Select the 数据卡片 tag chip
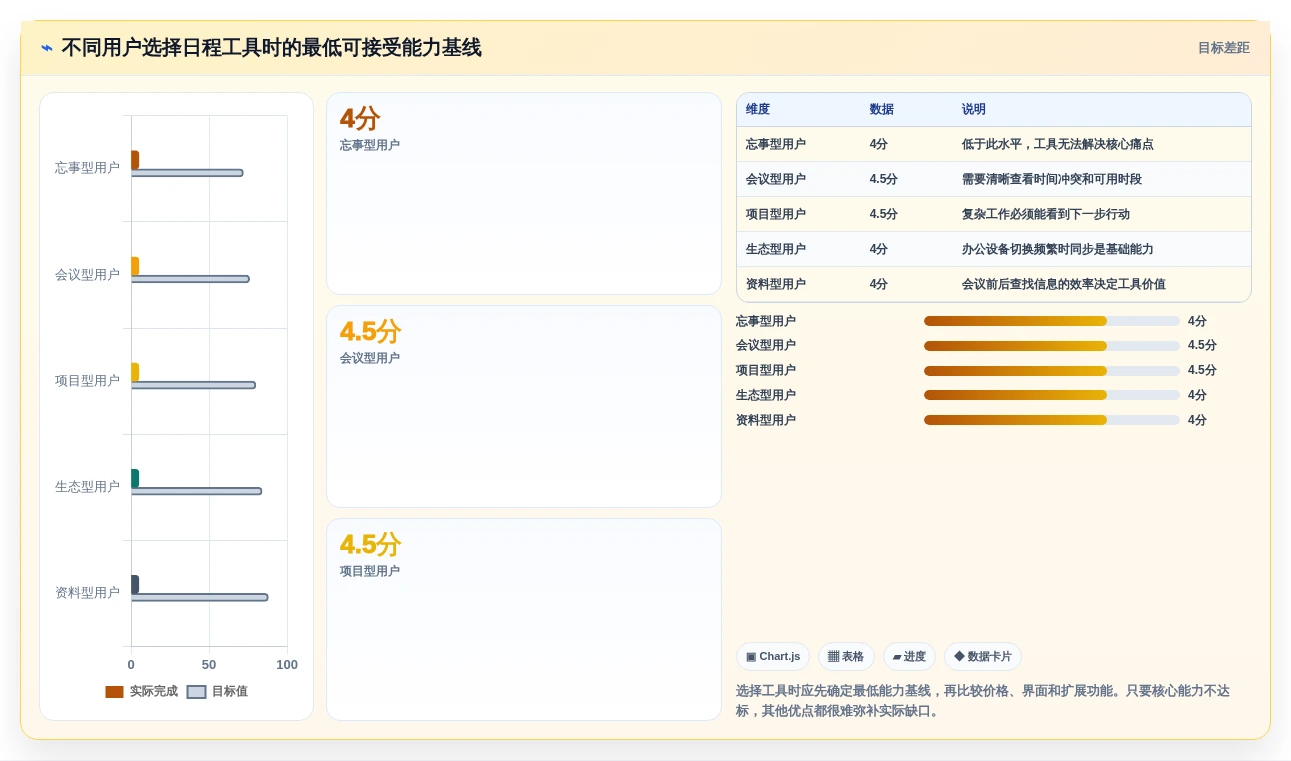 pyautogui.click(x=983, y=657)
